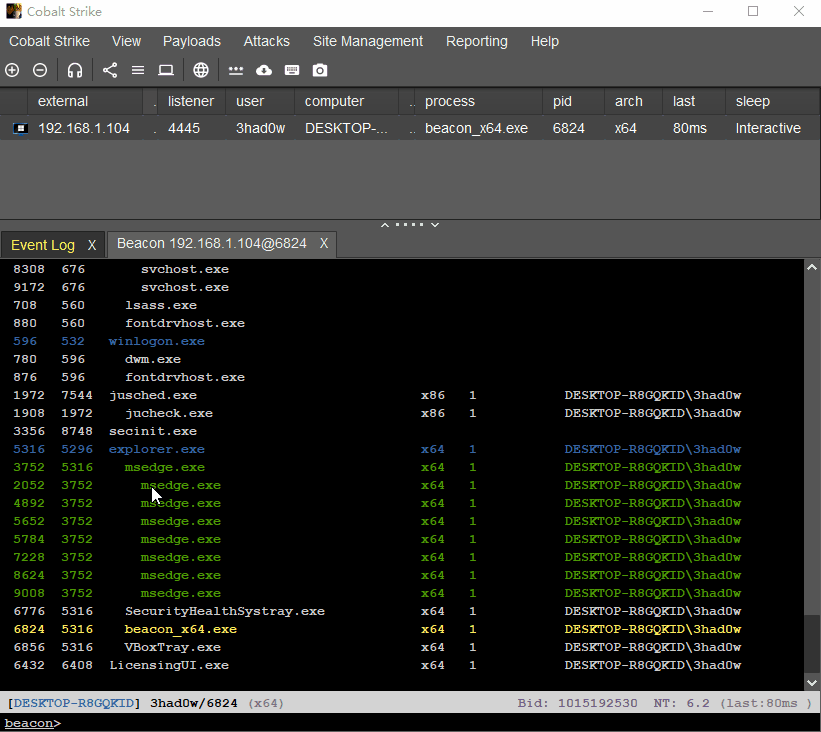Open Listeners via the headphones icon
The image size is (821, 732).
point(75,70)
